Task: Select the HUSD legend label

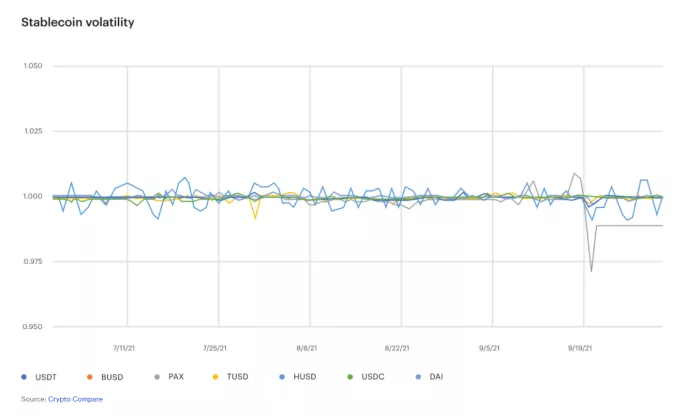Action: coord(305,377)
